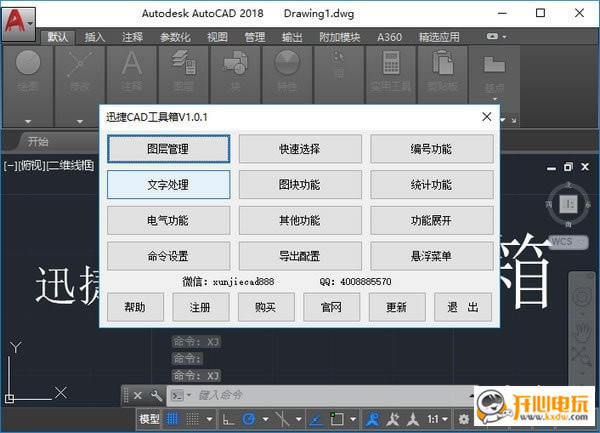Toggle object snap tracking angle icon
The width and height of the screenshot is (600, 433).
(x=316, y=419)
